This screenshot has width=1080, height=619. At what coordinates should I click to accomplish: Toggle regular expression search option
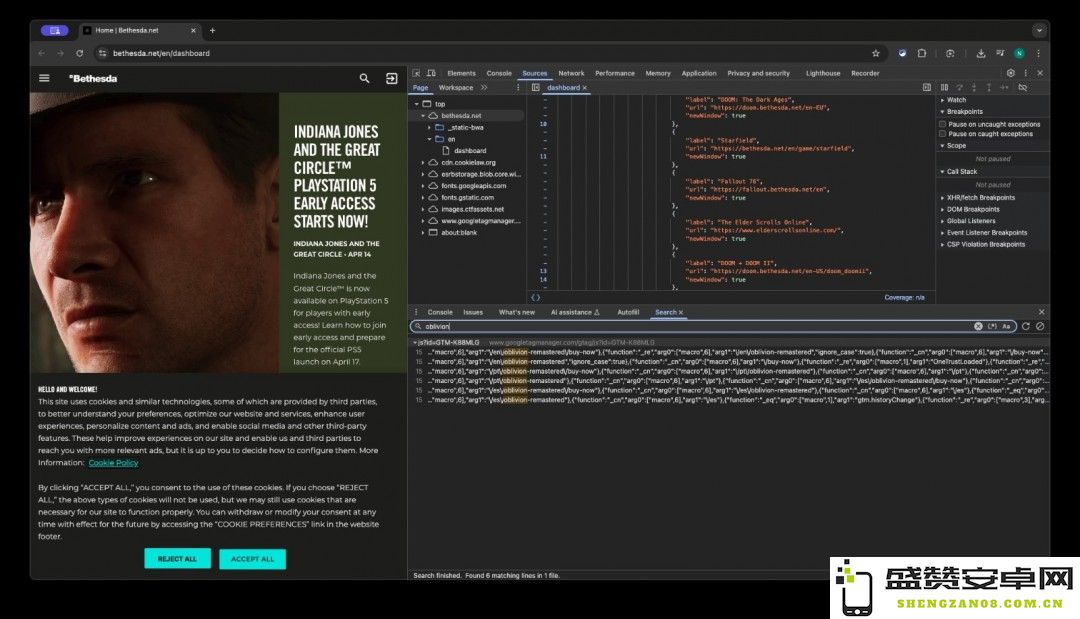[x=992, y=326]
